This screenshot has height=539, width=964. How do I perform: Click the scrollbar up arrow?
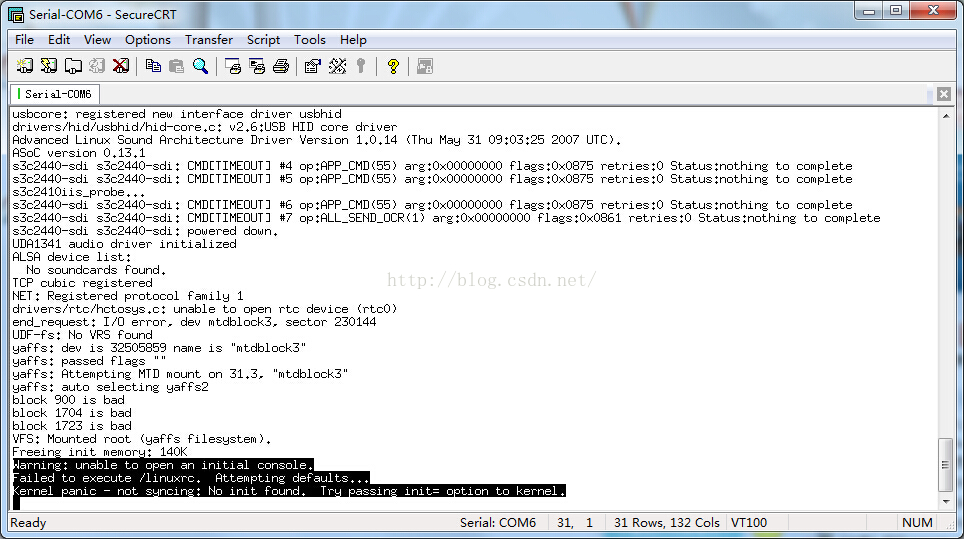click(x=946, y=115)
